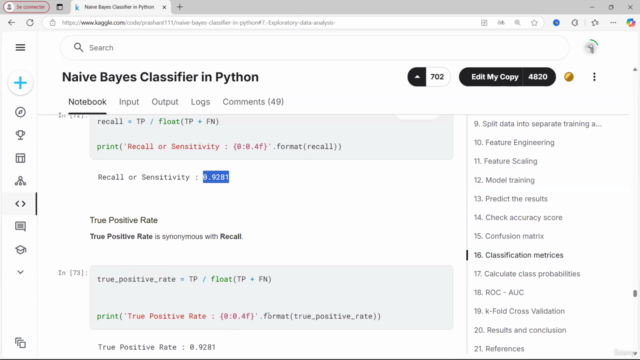The image size is (640, 360).
Task: Open Competitions trophy icon
Action: [20, 135]
